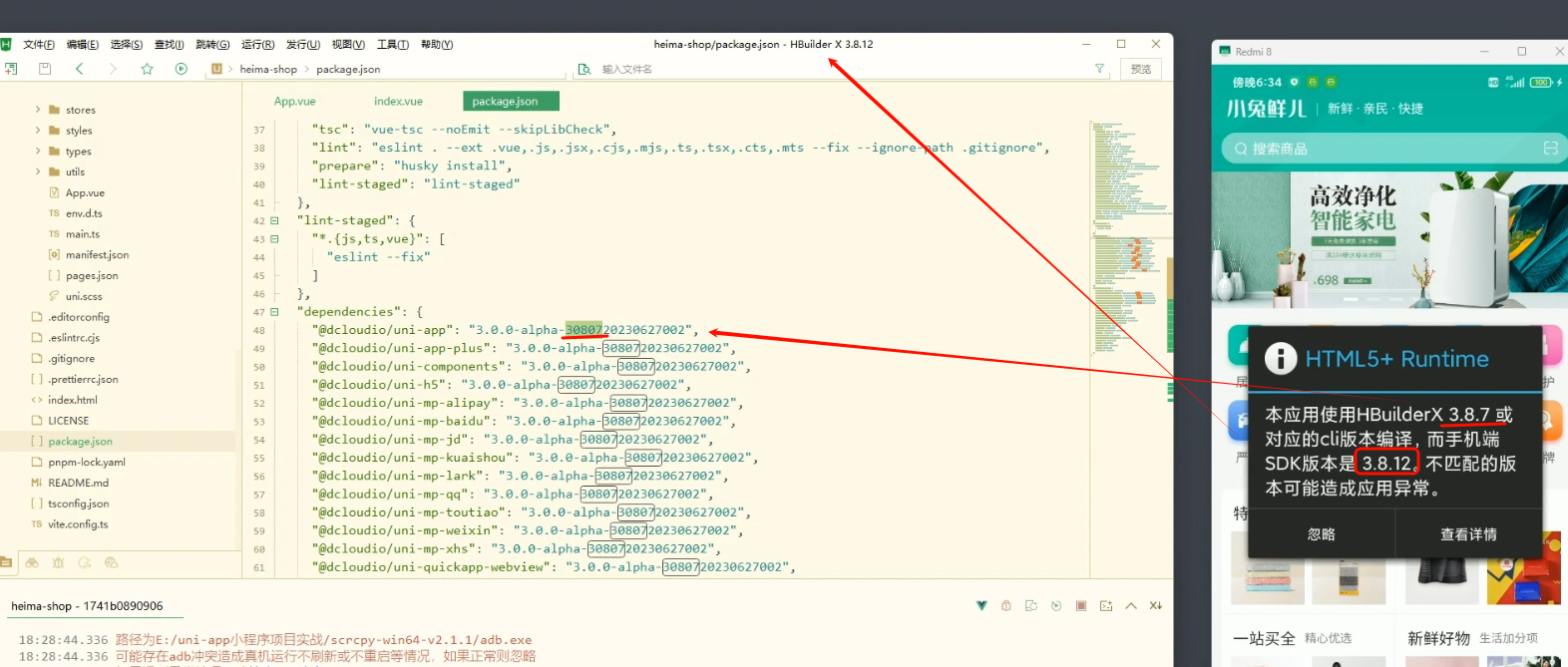Open main.ts in the file tree

tap(83, 234)
